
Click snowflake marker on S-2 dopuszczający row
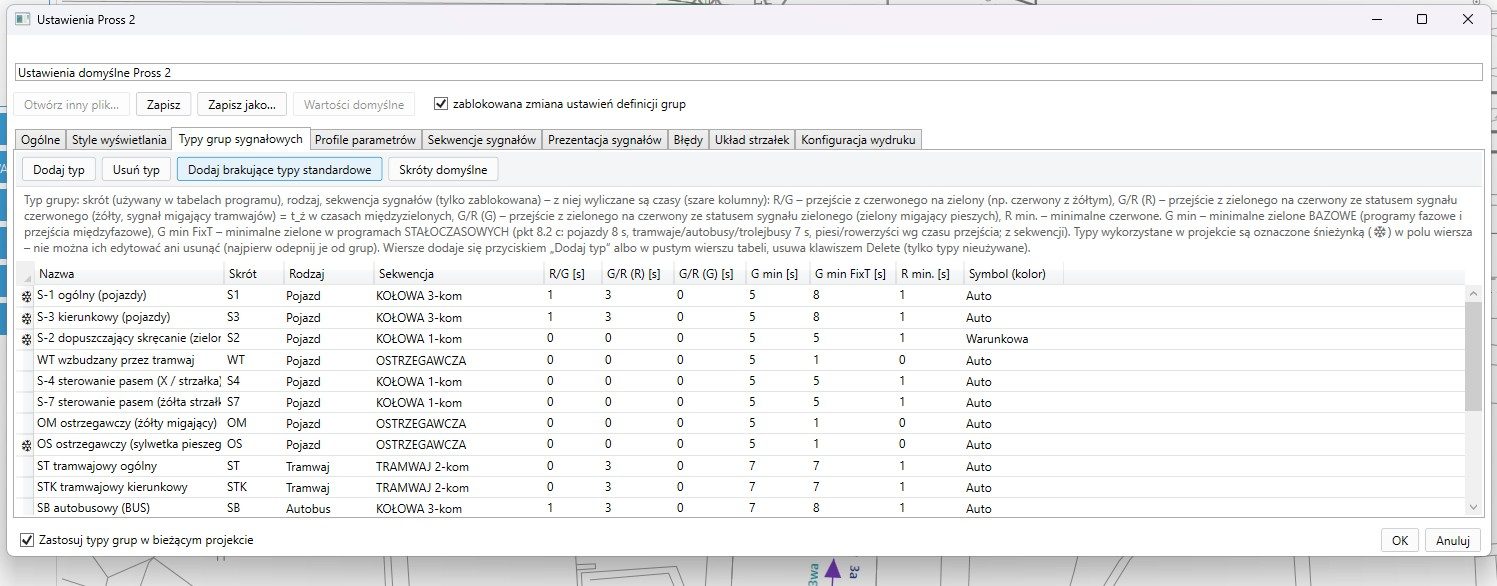26,339
